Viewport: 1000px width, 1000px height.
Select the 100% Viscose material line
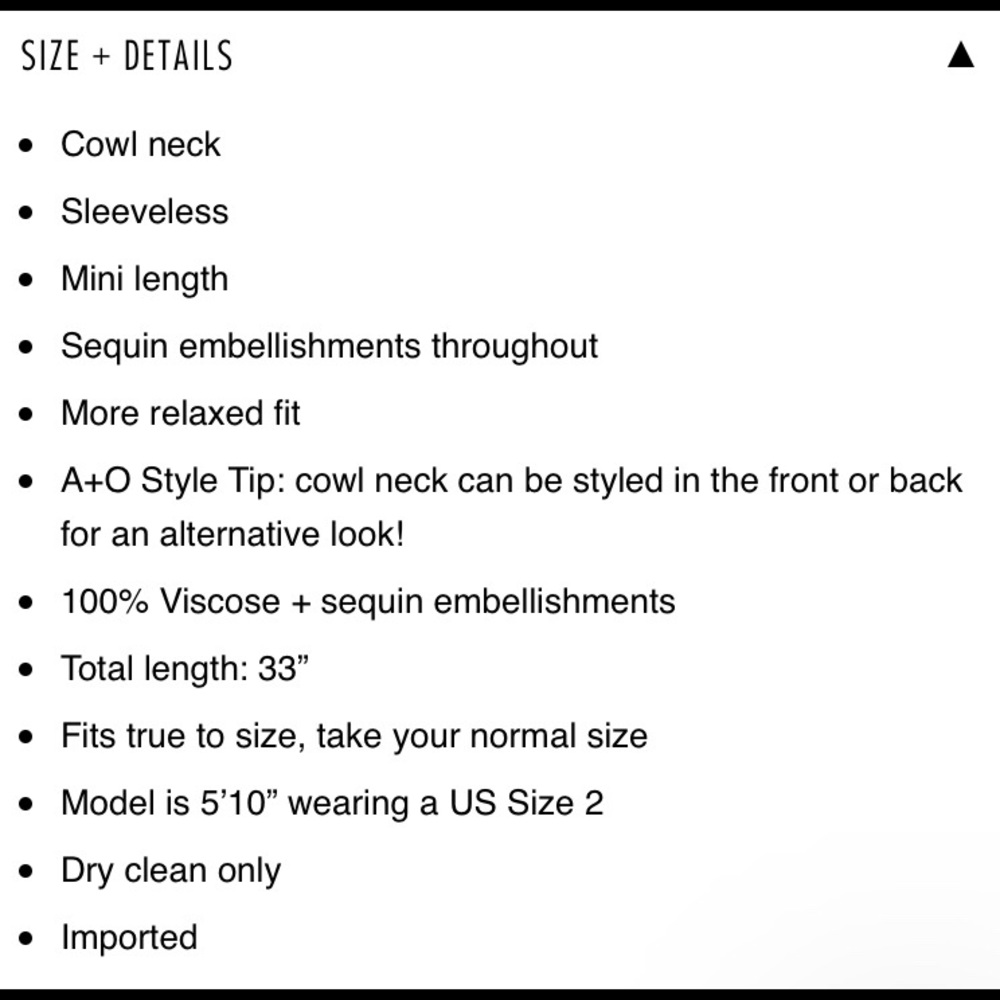[368, 601]
